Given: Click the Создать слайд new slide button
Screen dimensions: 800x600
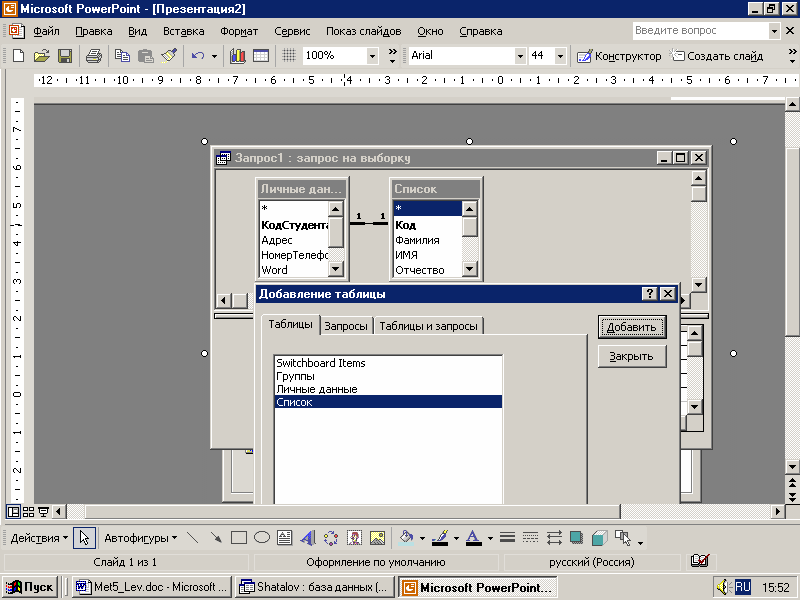Looking at the screenshot, I should coord(717,56).
